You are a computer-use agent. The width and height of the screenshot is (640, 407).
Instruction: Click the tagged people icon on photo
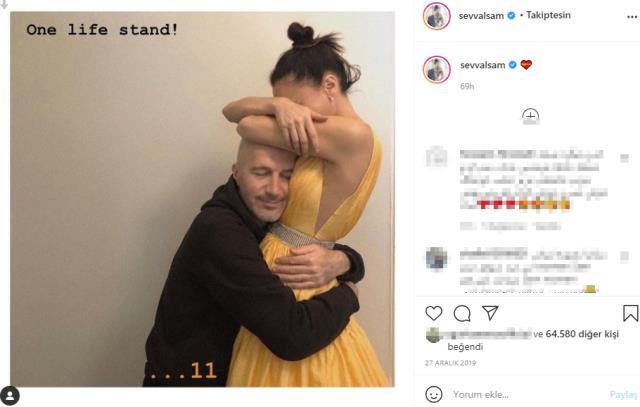(x=10, y=396)
